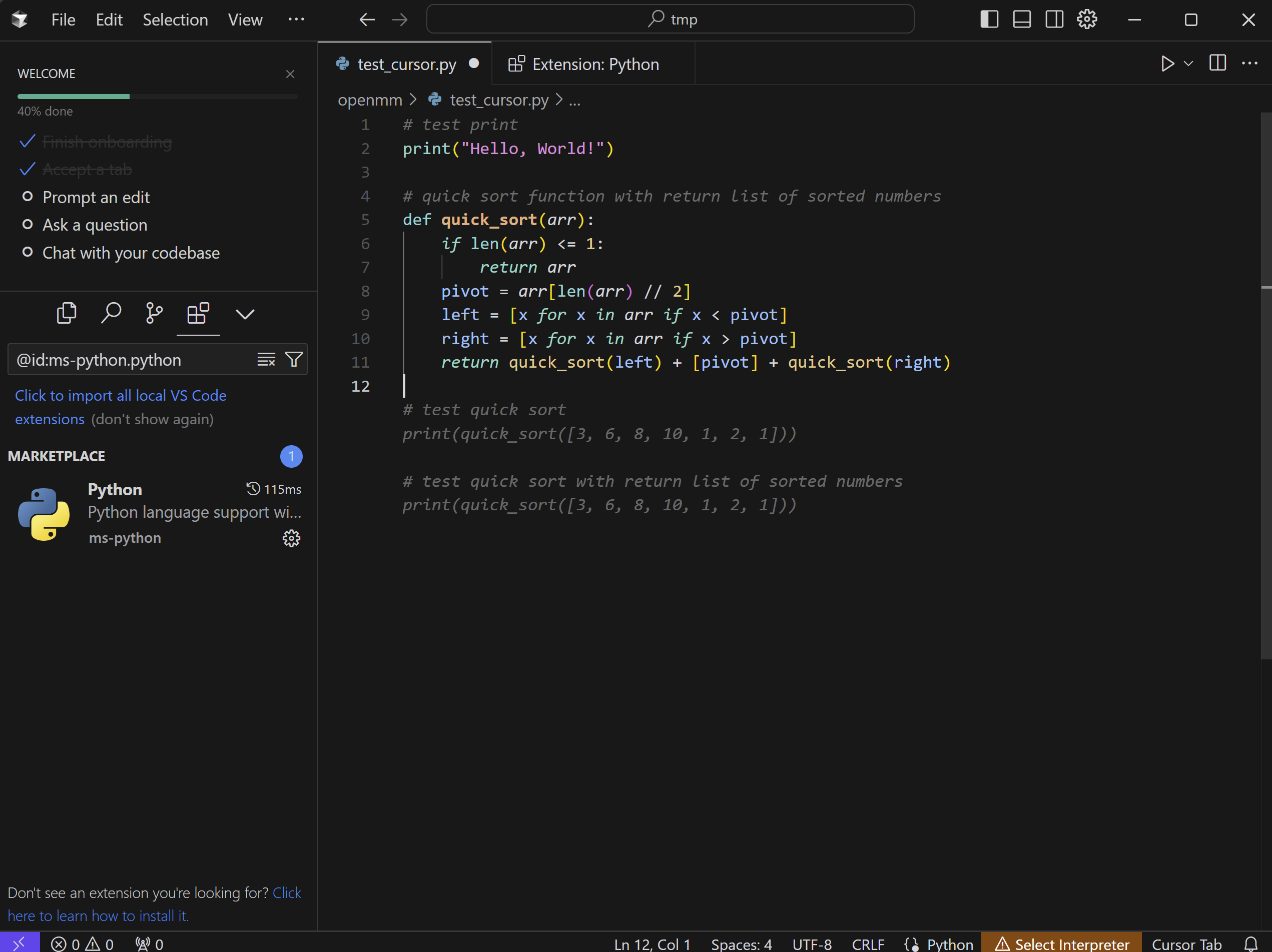Click the tmp command center search box

click(671, 19)
